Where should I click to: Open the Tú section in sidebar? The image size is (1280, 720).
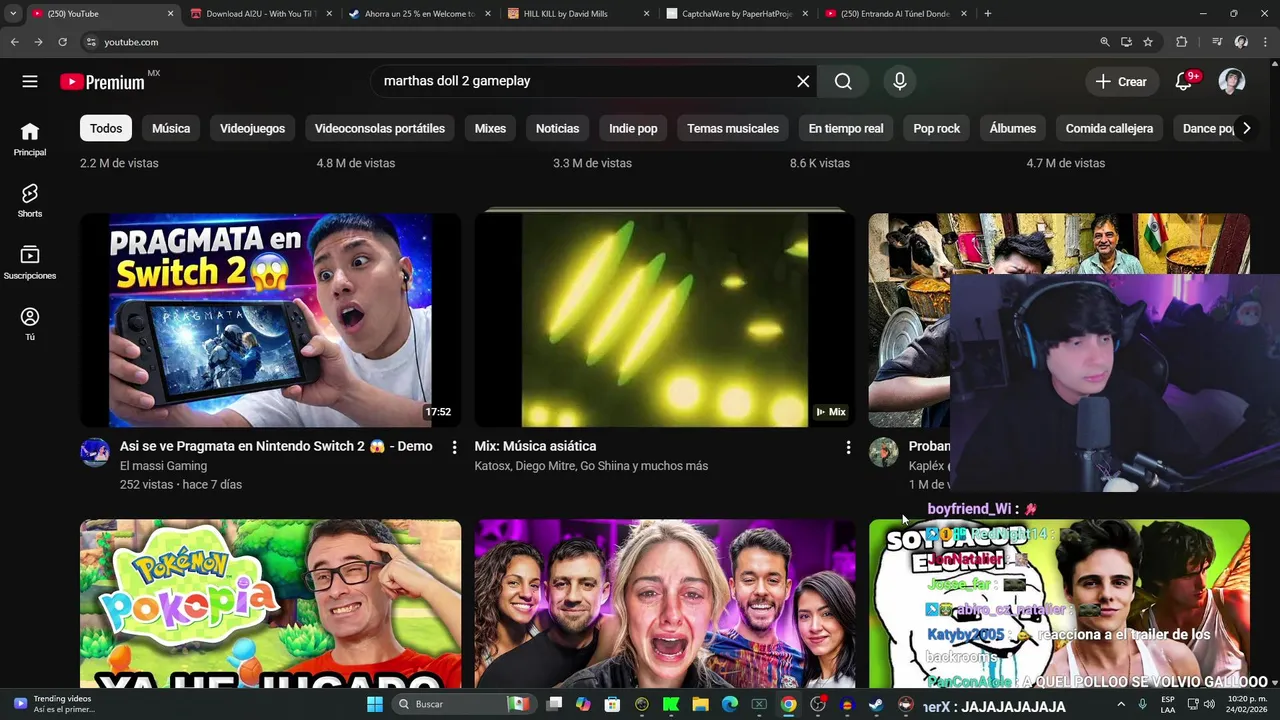click(x=30, y=324)
